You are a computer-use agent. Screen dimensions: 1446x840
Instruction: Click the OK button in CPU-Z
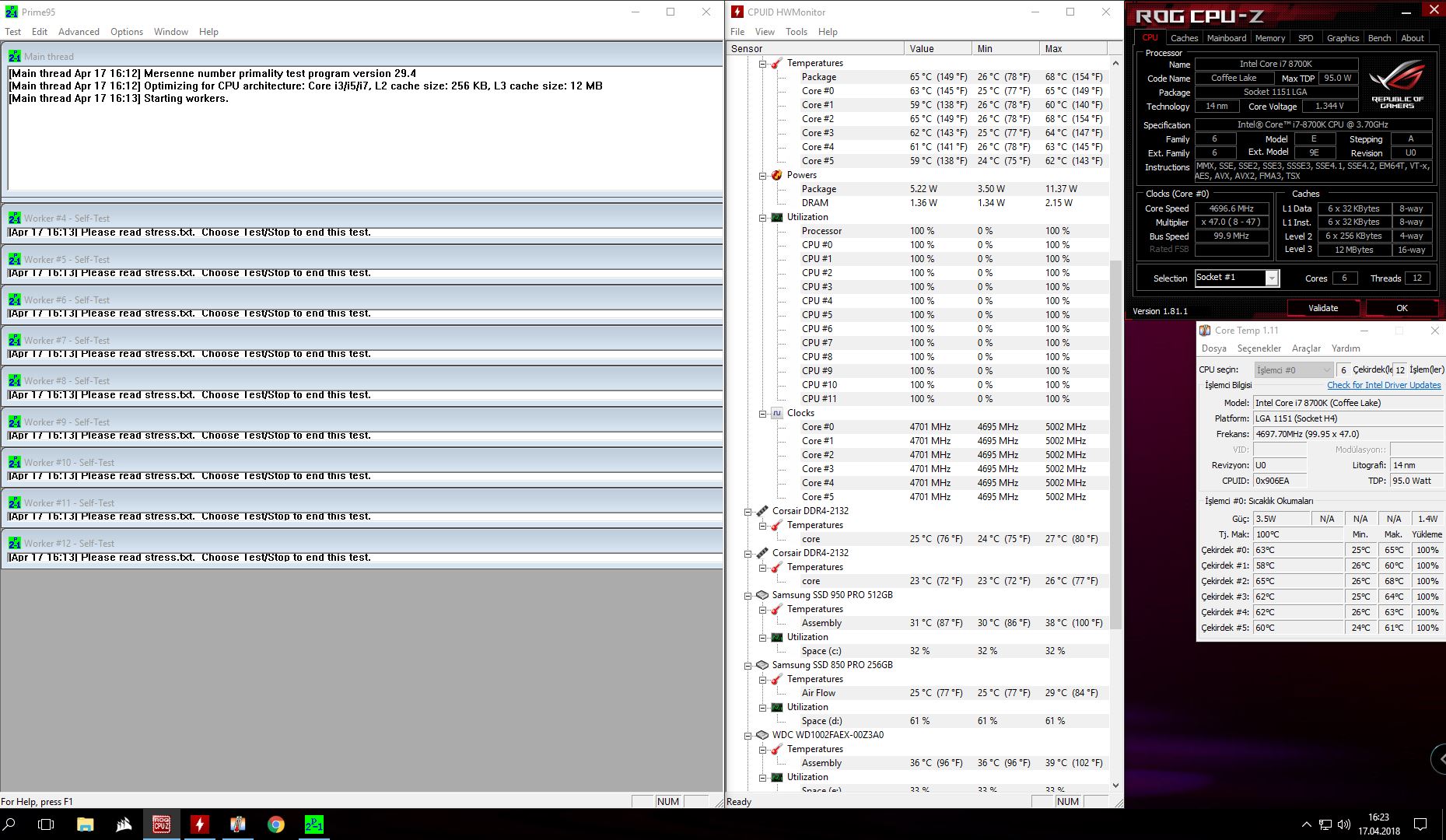[1402, 308]
